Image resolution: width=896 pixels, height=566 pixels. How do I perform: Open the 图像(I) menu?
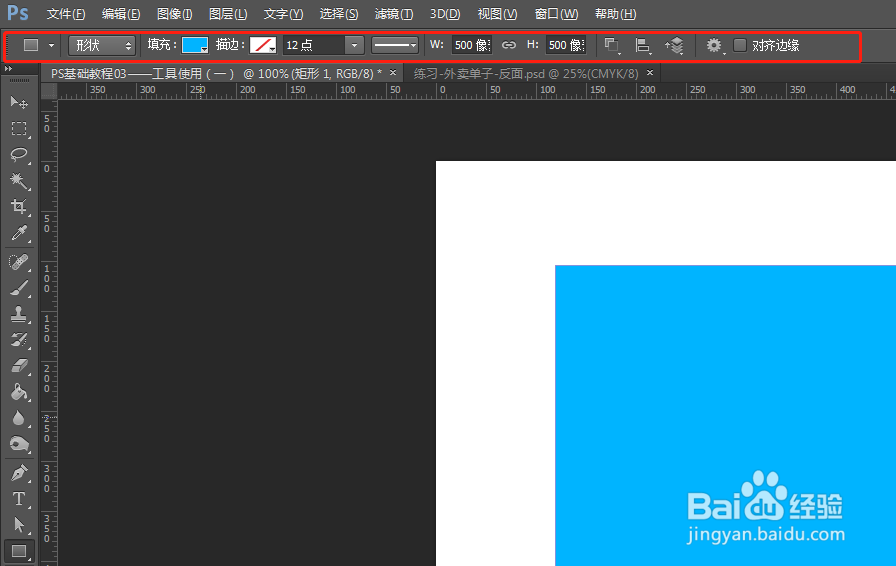pos(175,14)
